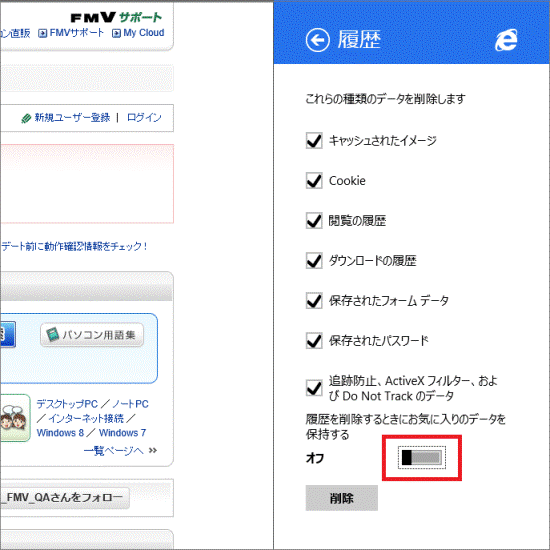The image size is (550, 550).
Task: Click the これらの種類のデータを削除します text
Action: click(385, 99)
